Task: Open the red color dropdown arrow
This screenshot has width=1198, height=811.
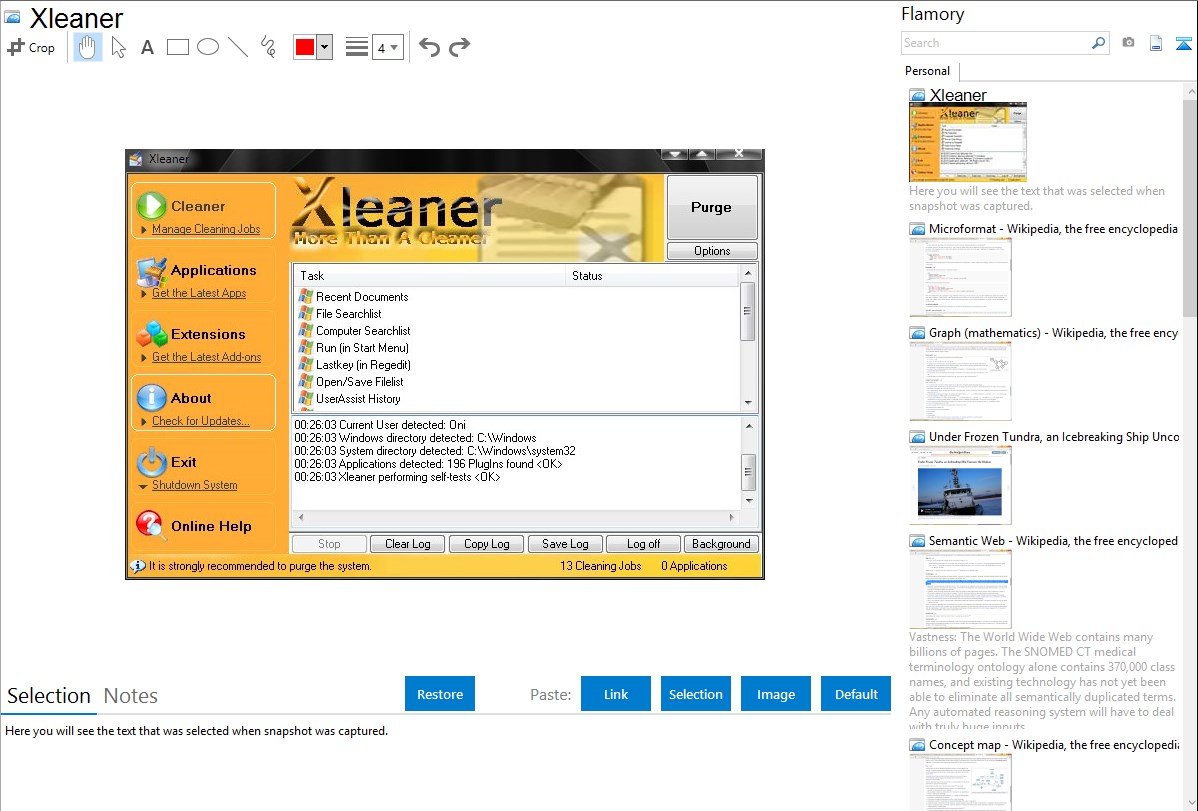Action: [x=324, y=47]
